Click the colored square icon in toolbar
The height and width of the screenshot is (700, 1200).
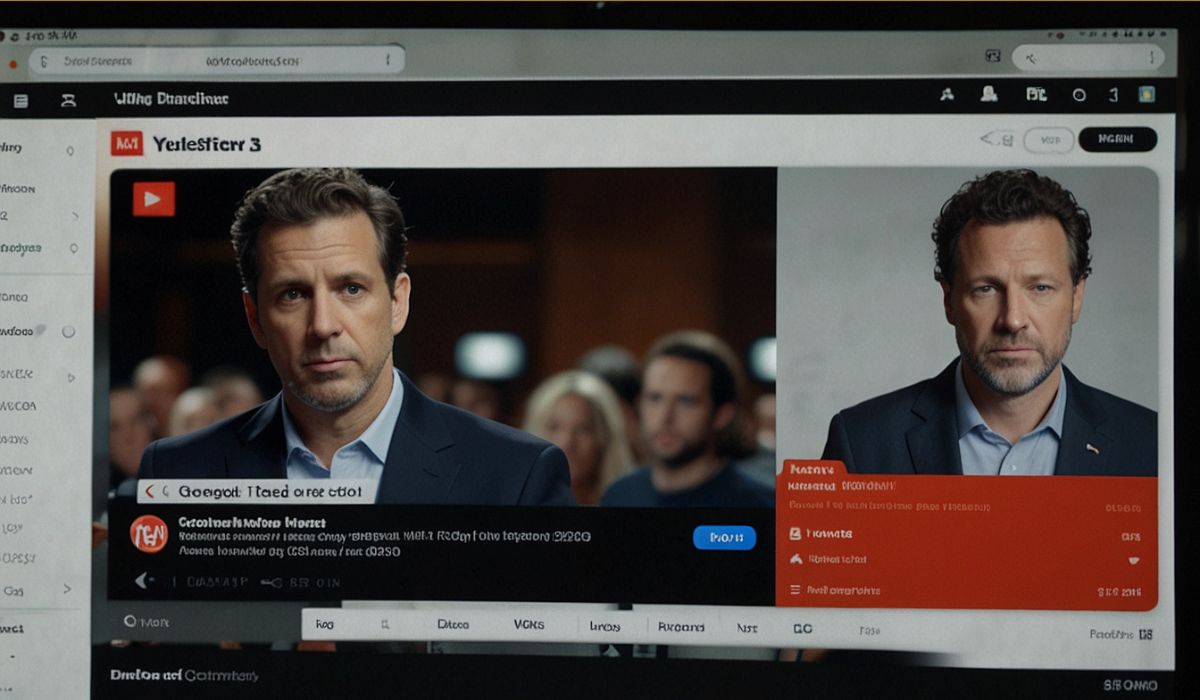point(1146,94)
